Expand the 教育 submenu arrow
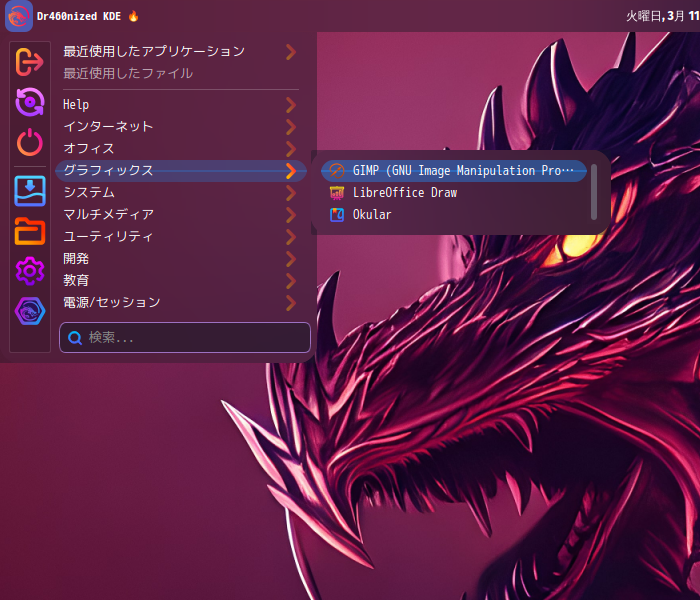The width and height of the screenshot is (700, 600). pyautogui.click(x=291, y=280)
